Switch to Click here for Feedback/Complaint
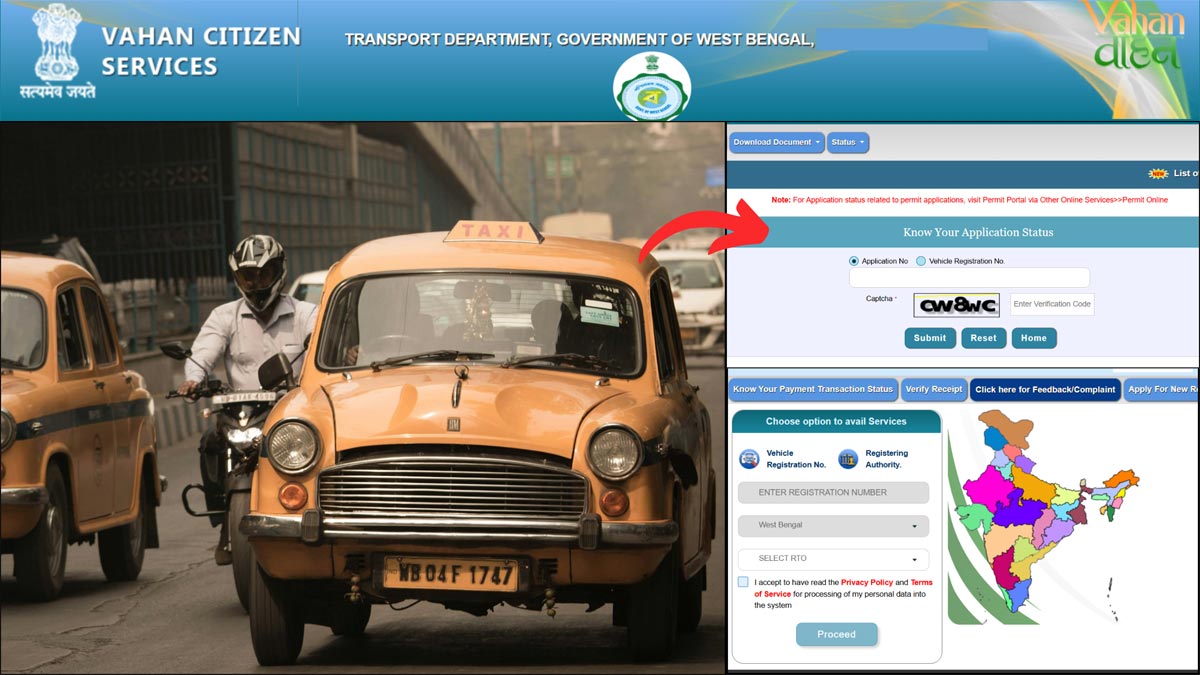 (x=1045, y=389)
